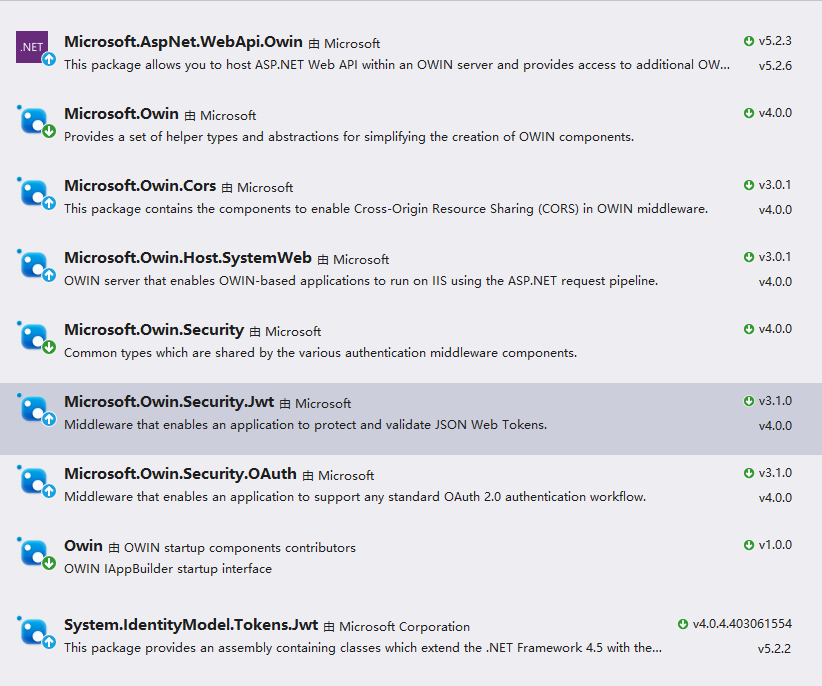The height and width of the screenshot is (686, 822).
Task: Toggle selection of the Microsoft.Owin.Security.Jwt package row
Action: [400, 410]
